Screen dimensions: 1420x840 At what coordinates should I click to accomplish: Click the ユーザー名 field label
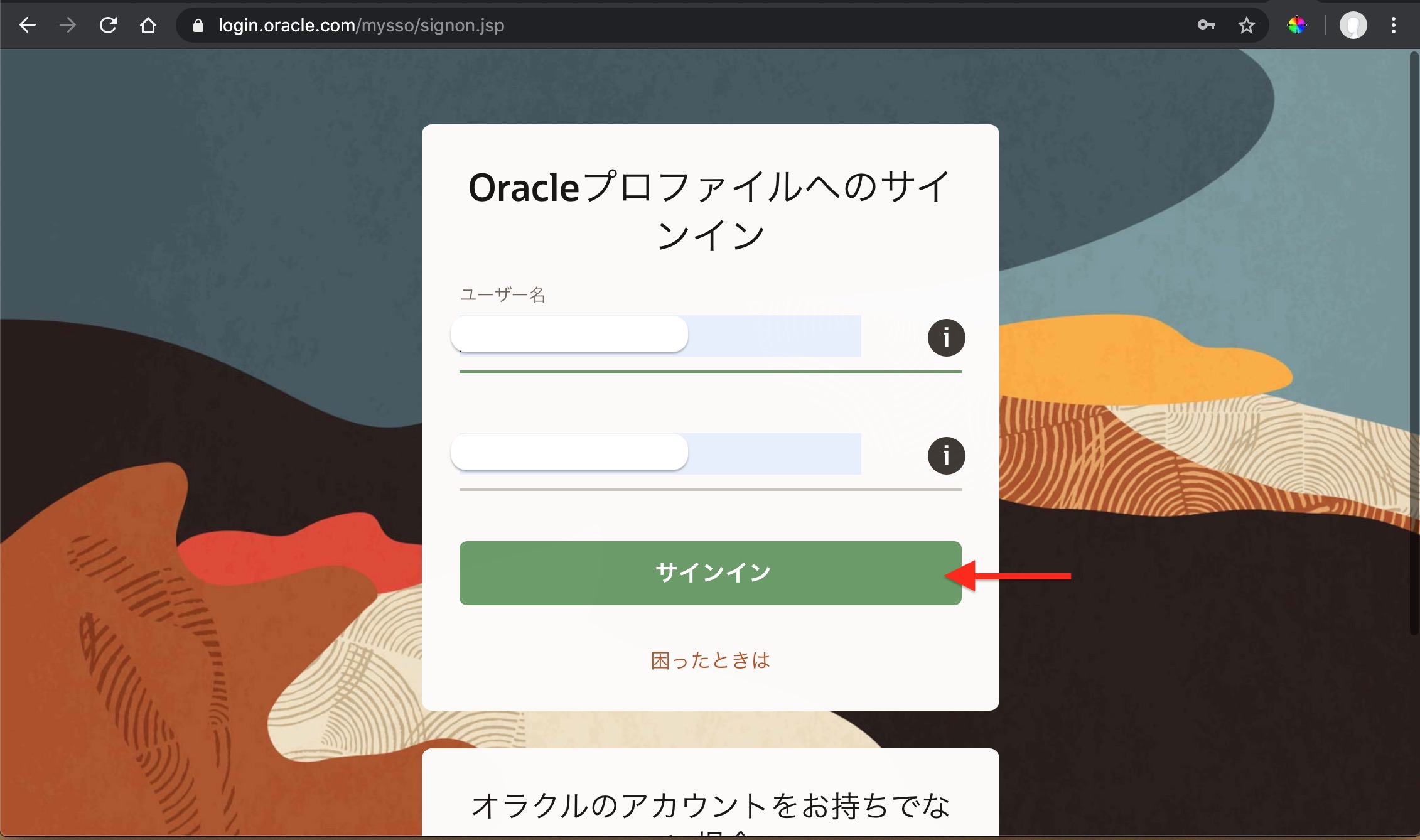click(502, 294)
